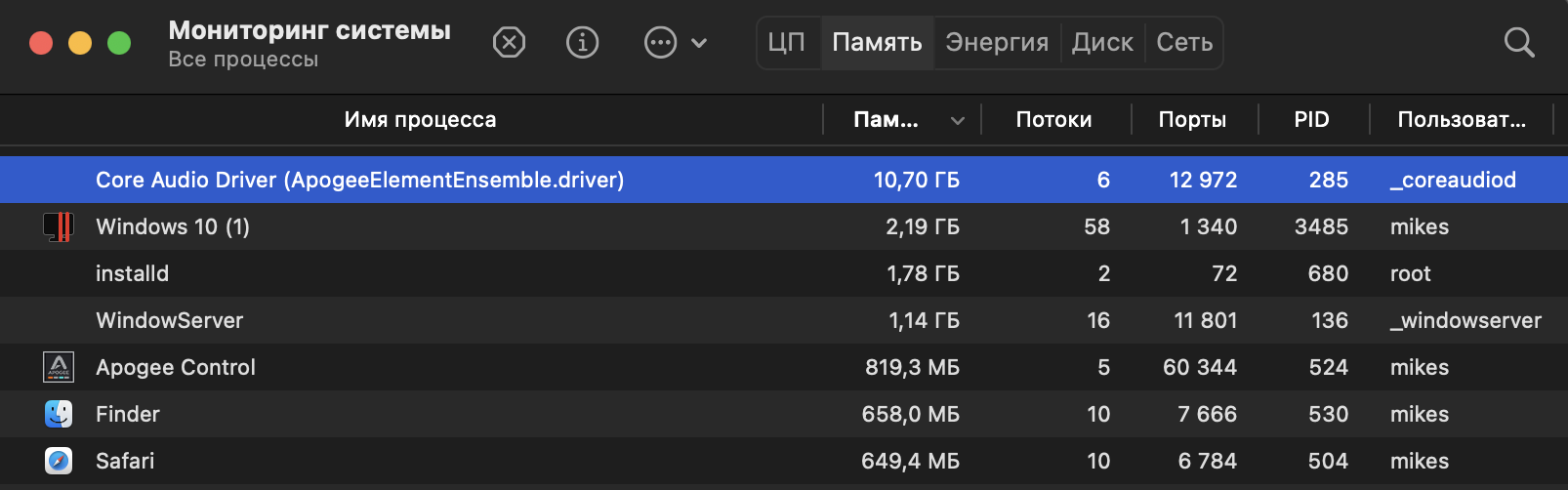
Task: Click the 60 344 ports value
Action: (1200, 367)
